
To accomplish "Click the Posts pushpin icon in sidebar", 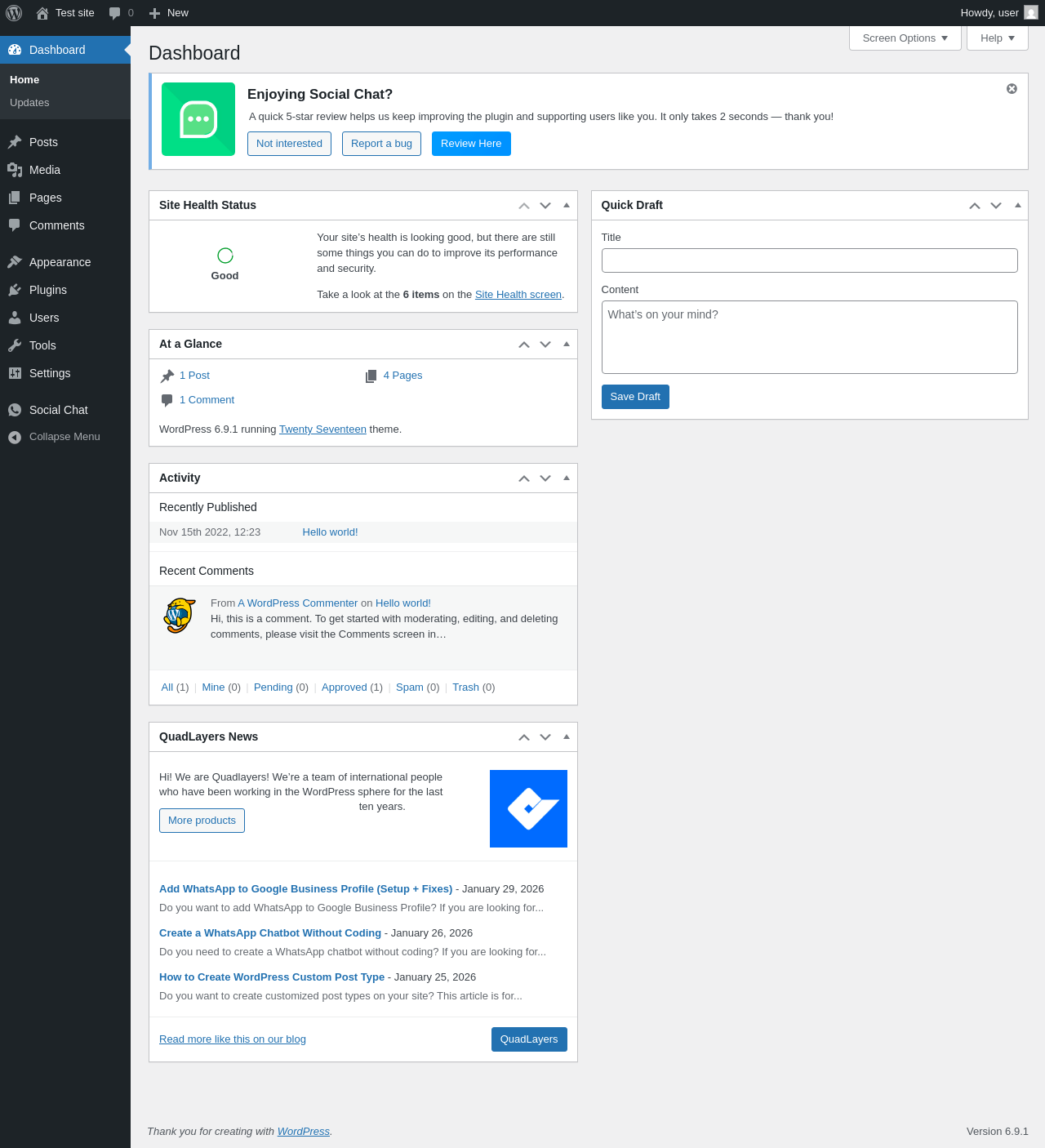I will 15,142.
